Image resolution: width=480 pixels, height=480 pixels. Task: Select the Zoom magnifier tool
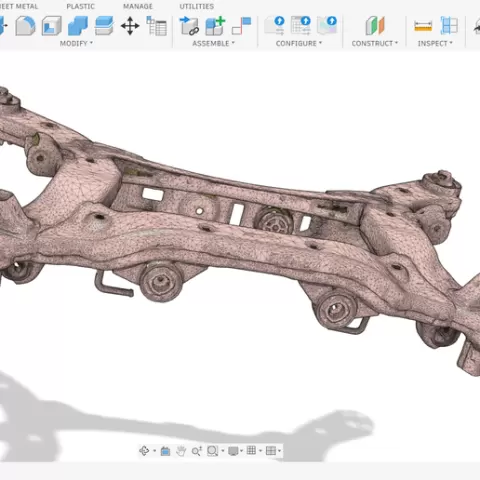197,451
